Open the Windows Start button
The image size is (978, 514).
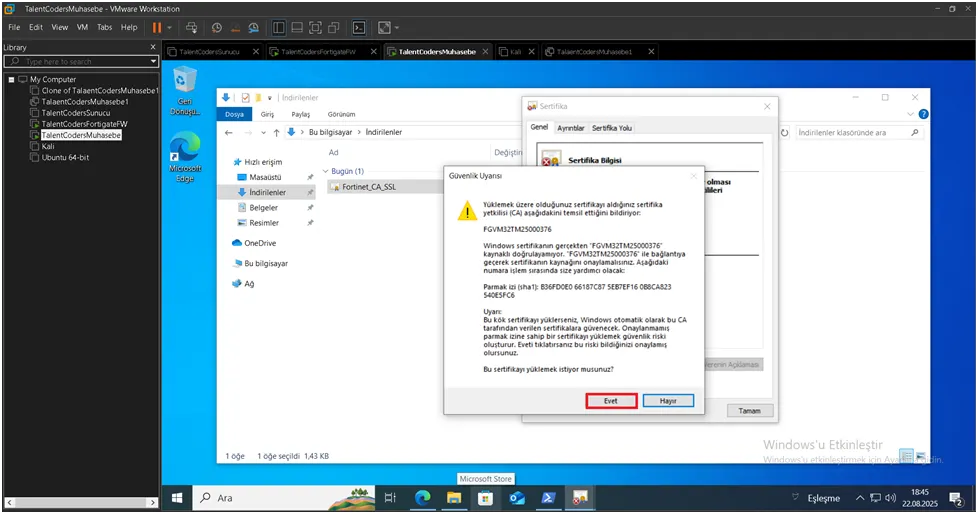click(177, 498)
